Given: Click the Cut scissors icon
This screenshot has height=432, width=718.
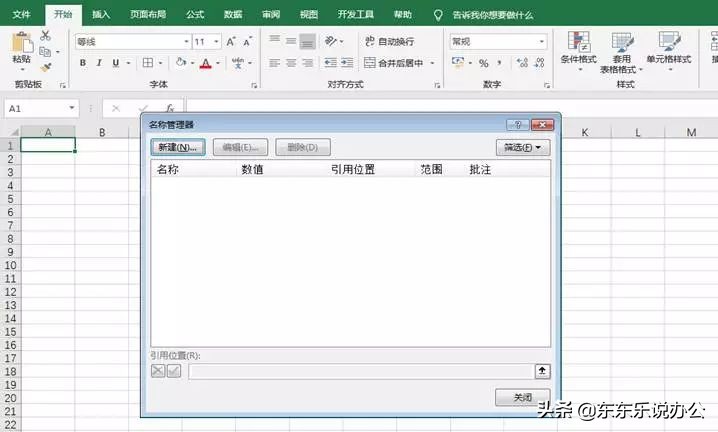Looking at the screenshot, I should click(x=45, y=35).
